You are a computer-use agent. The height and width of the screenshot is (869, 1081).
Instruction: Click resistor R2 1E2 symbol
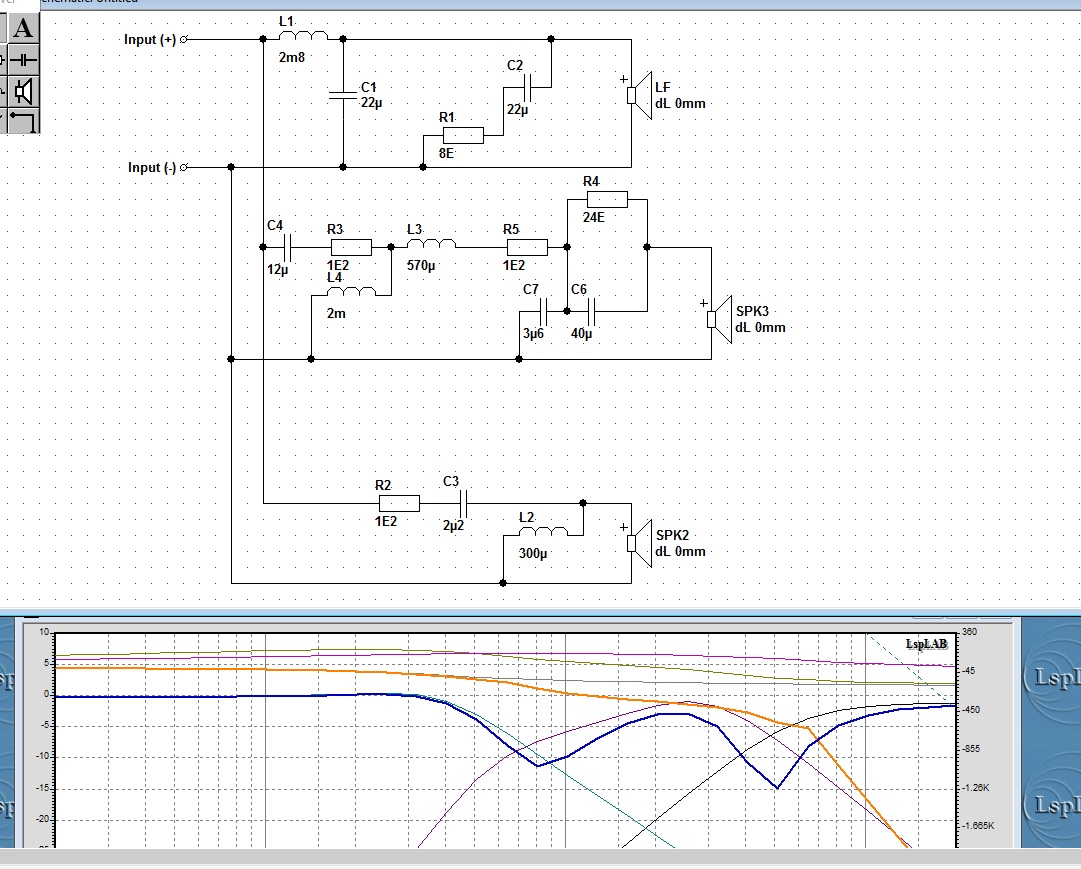(399, 503)
